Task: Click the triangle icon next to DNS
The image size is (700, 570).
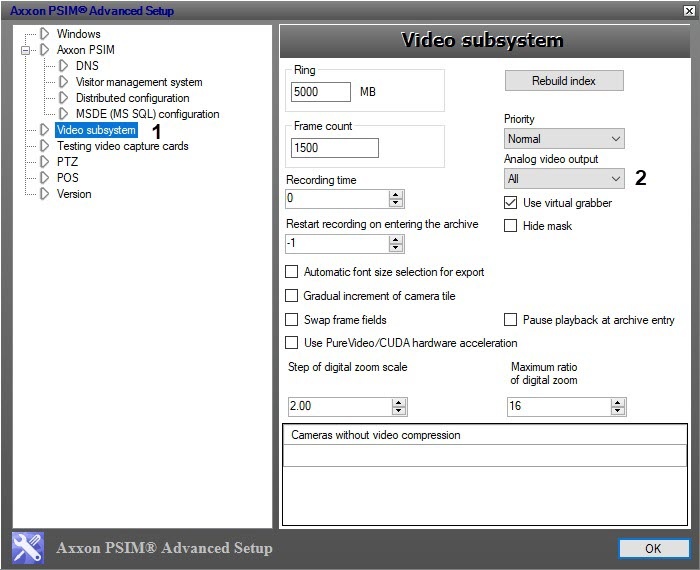Action: 63,66
